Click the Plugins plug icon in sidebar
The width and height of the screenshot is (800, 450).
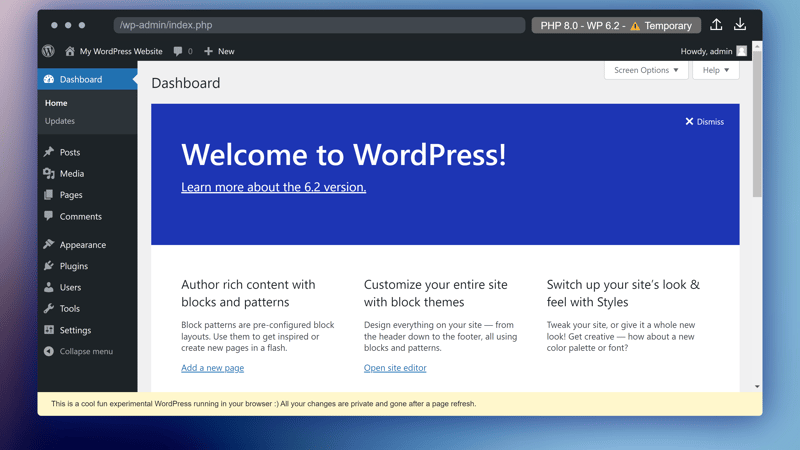49,266
